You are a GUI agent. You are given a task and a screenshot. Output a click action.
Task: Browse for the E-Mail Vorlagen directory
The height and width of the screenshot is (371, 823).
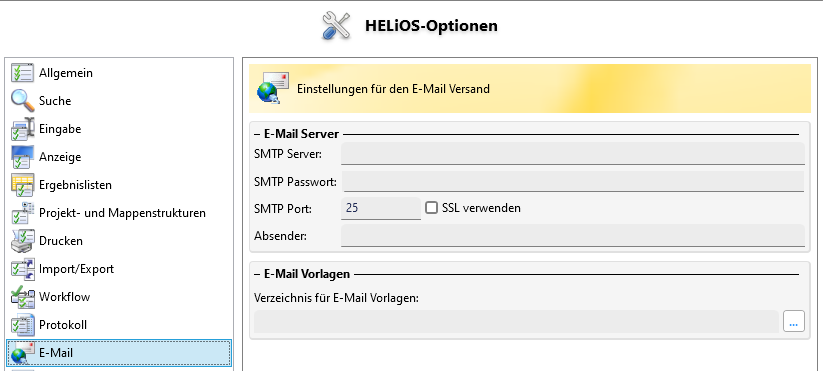coord(794,321)
